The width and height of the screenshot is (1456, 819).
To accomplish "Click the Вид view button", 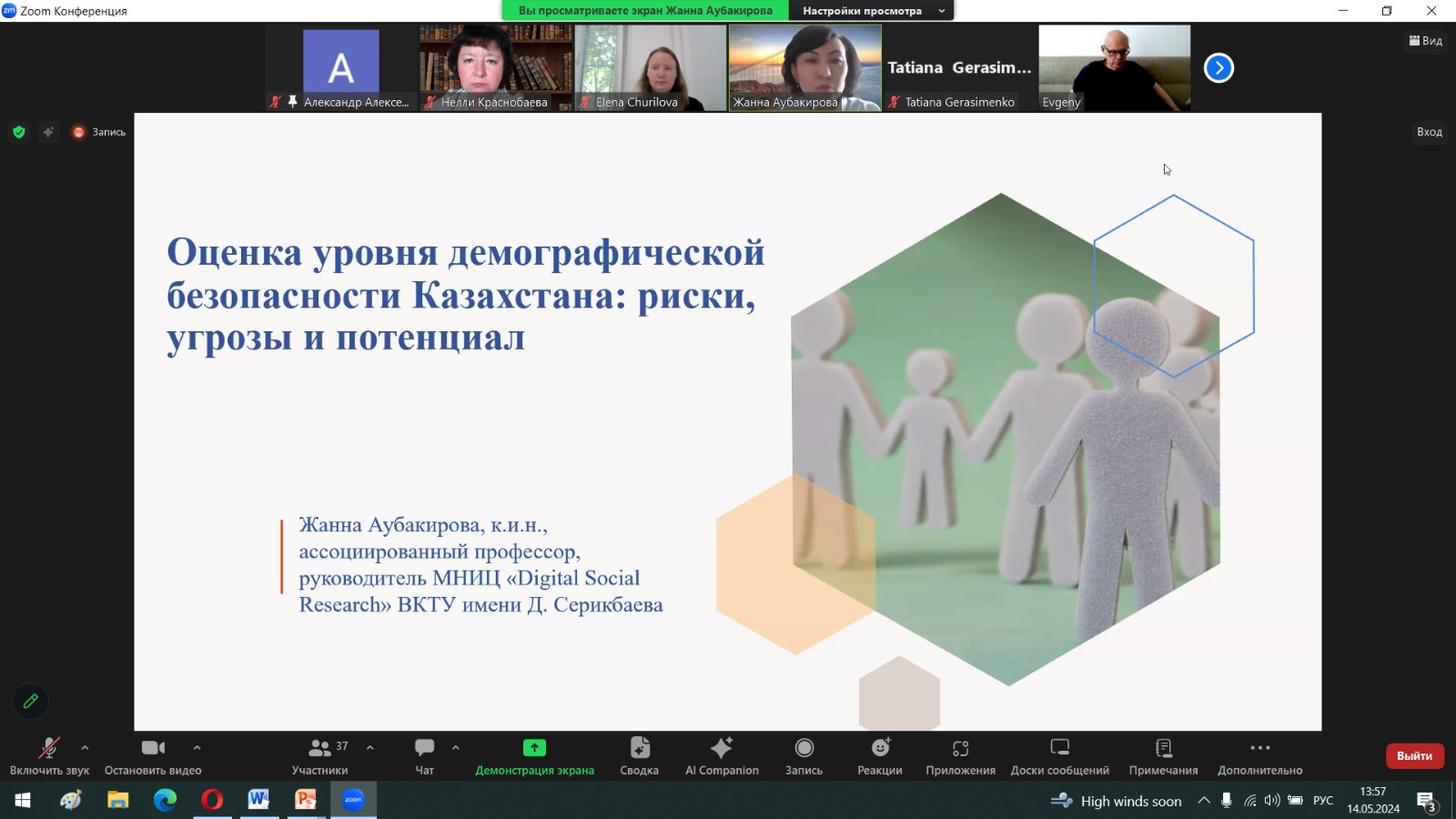I will coord(1425,41).
